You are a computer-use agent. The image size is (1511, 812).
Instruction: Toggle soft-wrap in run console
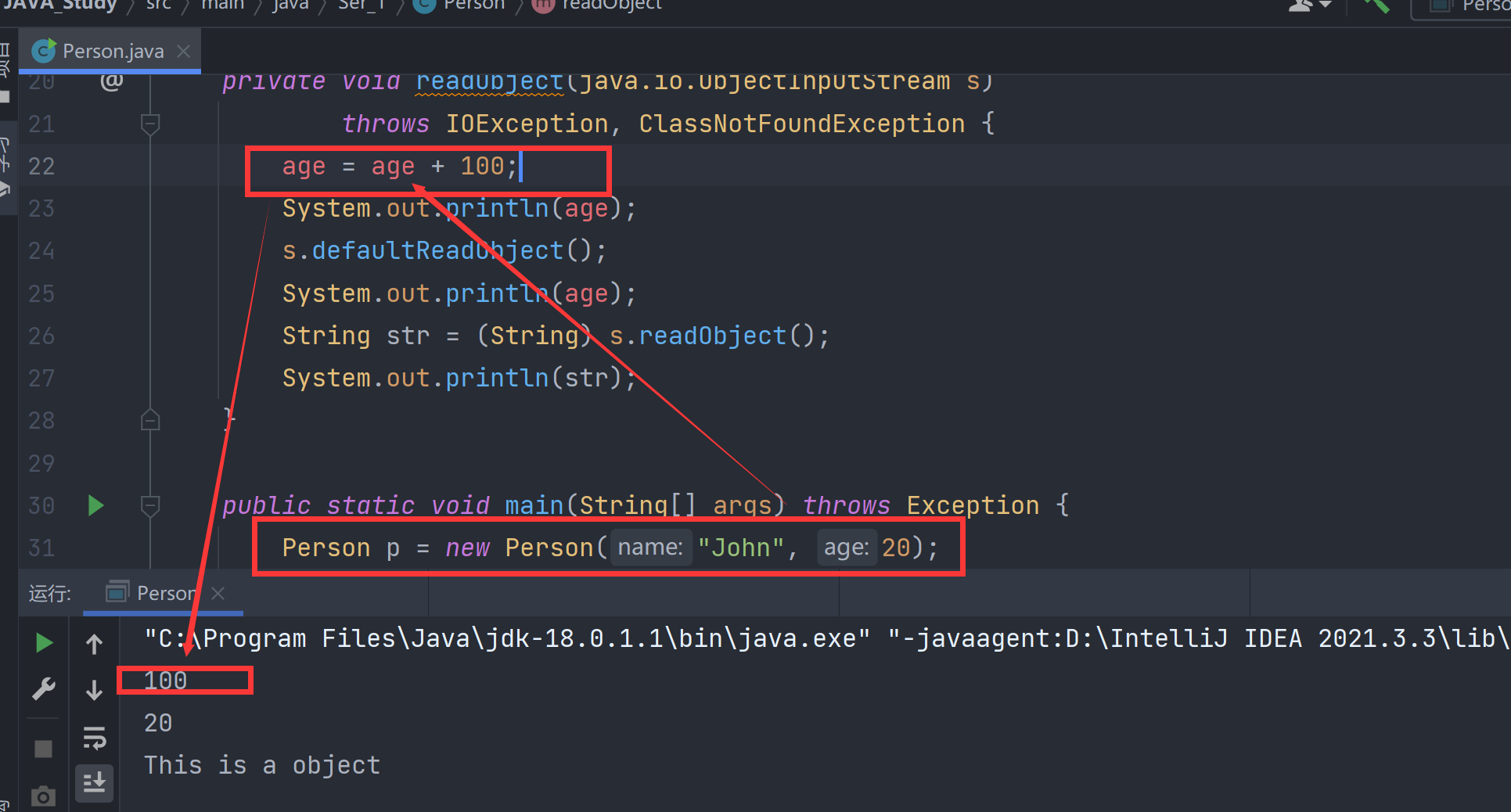(95, 738)
